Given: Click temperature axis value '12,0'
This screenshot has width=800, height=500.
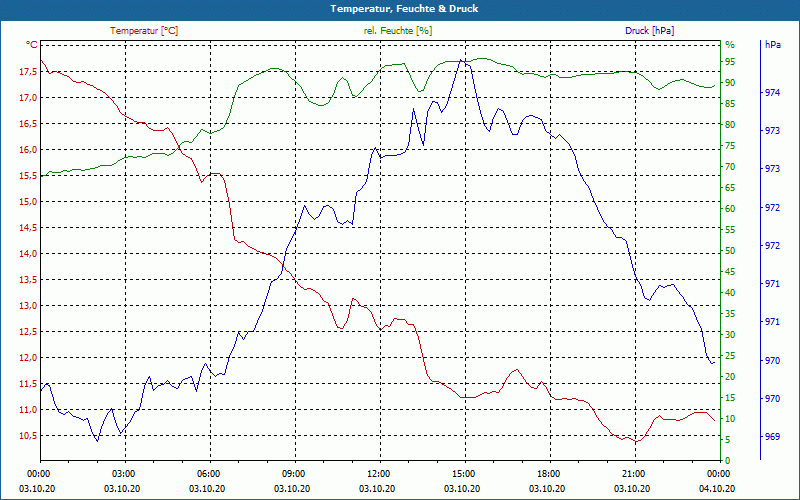Looking at the screenshot, I should tap(28, 358).
